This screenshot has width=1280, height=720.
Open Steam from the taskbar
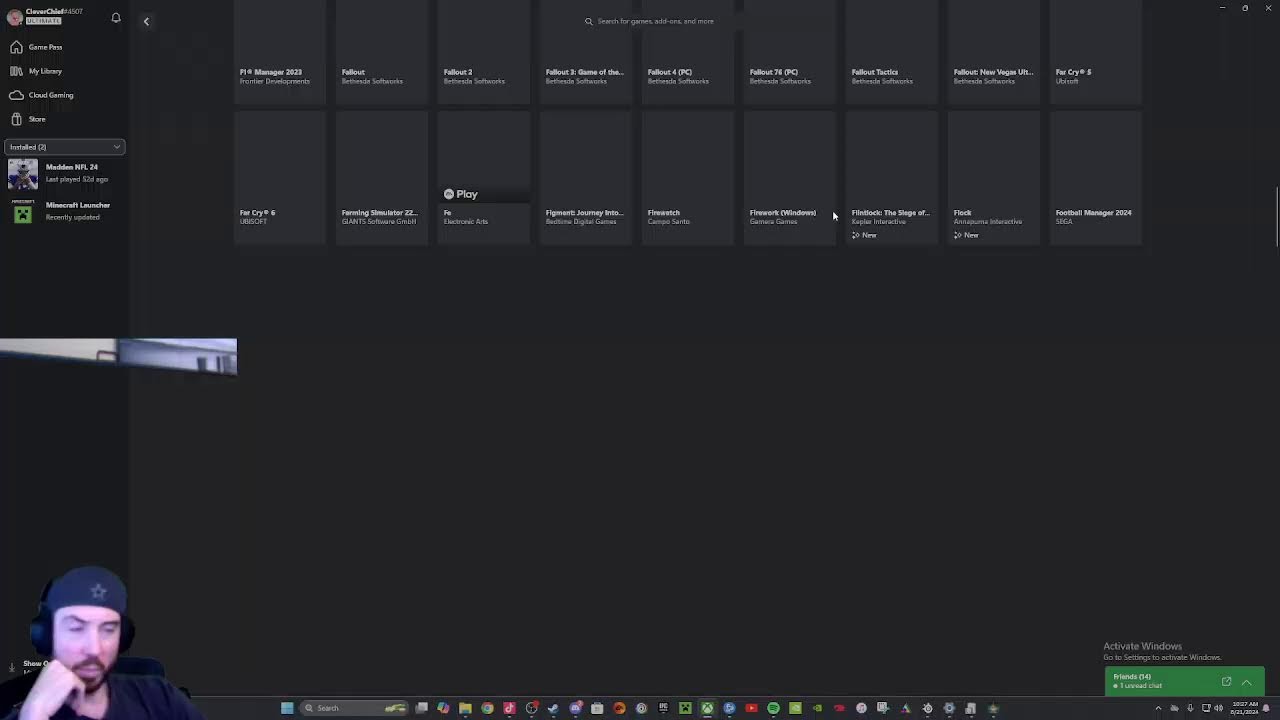click(x=553, y=708)
